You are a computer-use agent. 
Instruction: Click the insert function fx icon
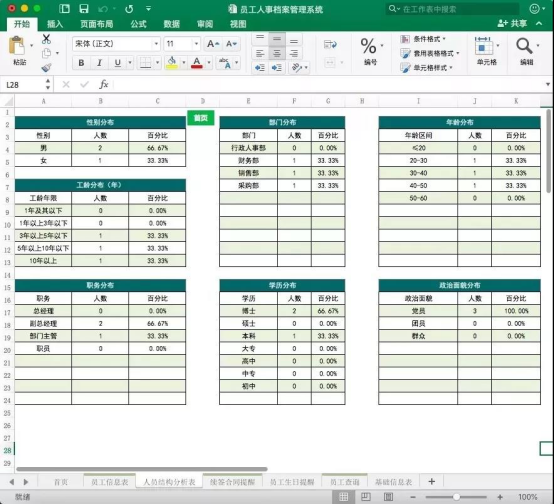pos(104,84)
